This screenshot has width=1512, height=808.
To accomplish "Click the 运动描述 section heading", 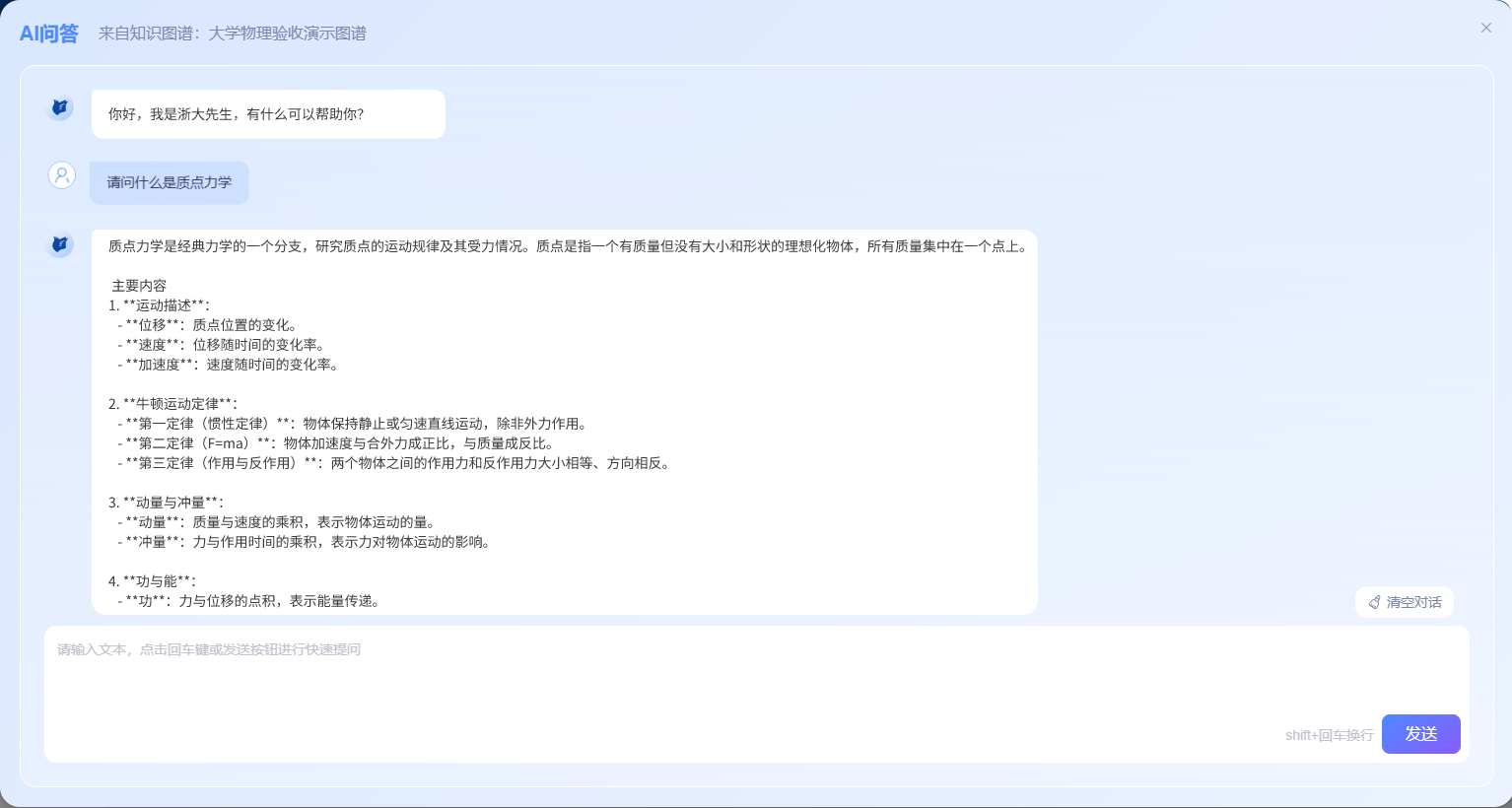I will click(x=164, y=305).
